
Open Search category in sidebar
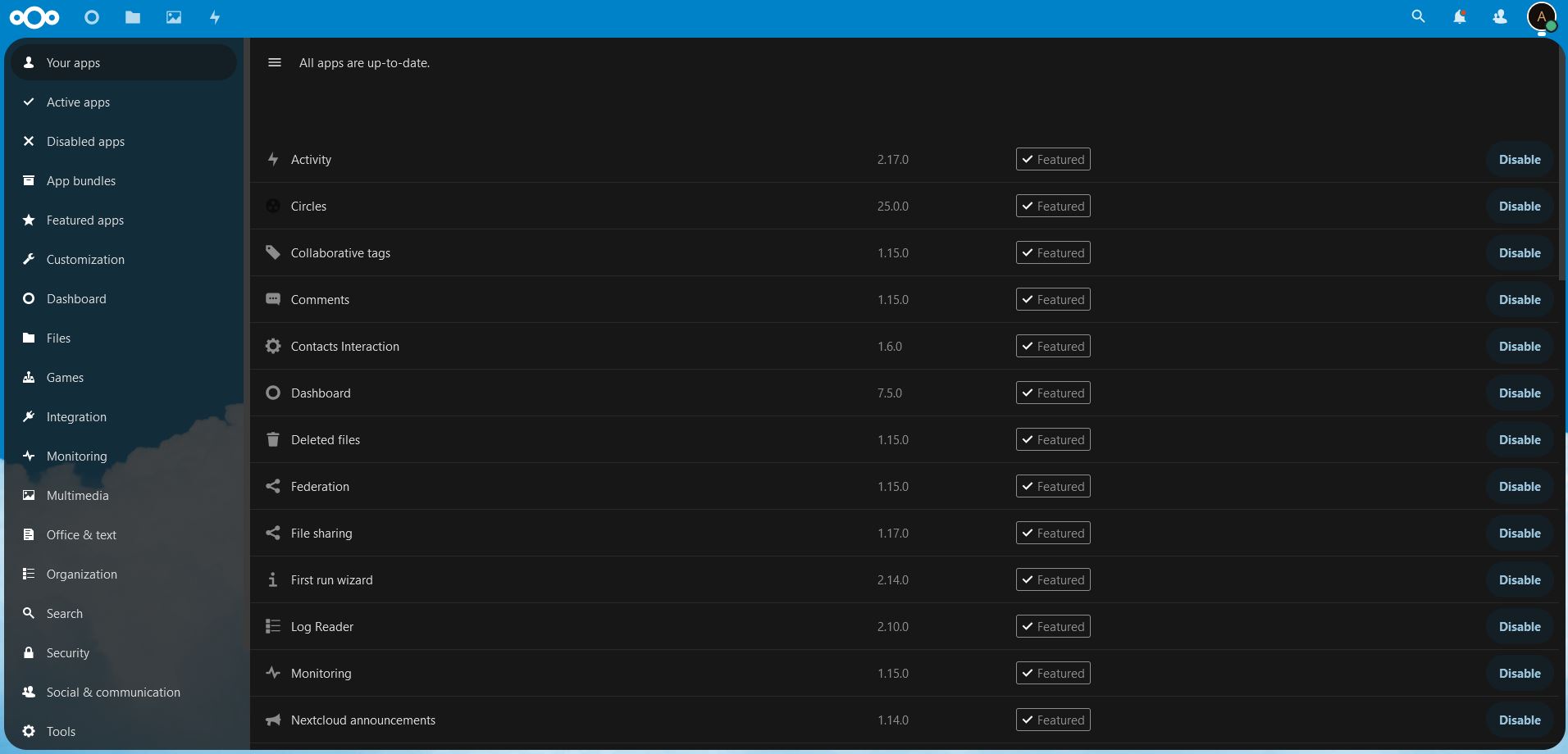point(123,613)
